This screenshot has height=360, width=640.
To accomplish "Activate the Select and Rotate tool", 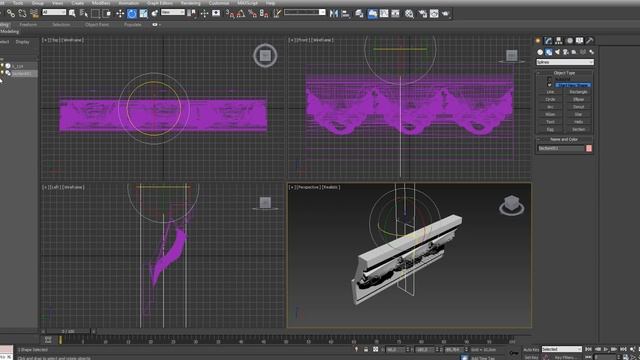I will [x=132, y=13].
